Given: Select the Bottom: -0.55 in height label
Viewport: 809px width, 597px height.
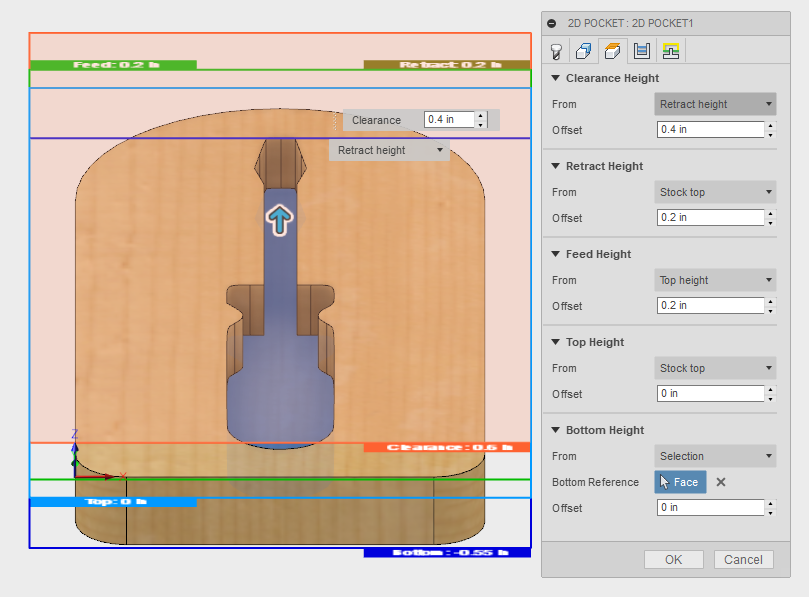Looking at the screenshot, I should pyautogui.click(x=447, y=553).
